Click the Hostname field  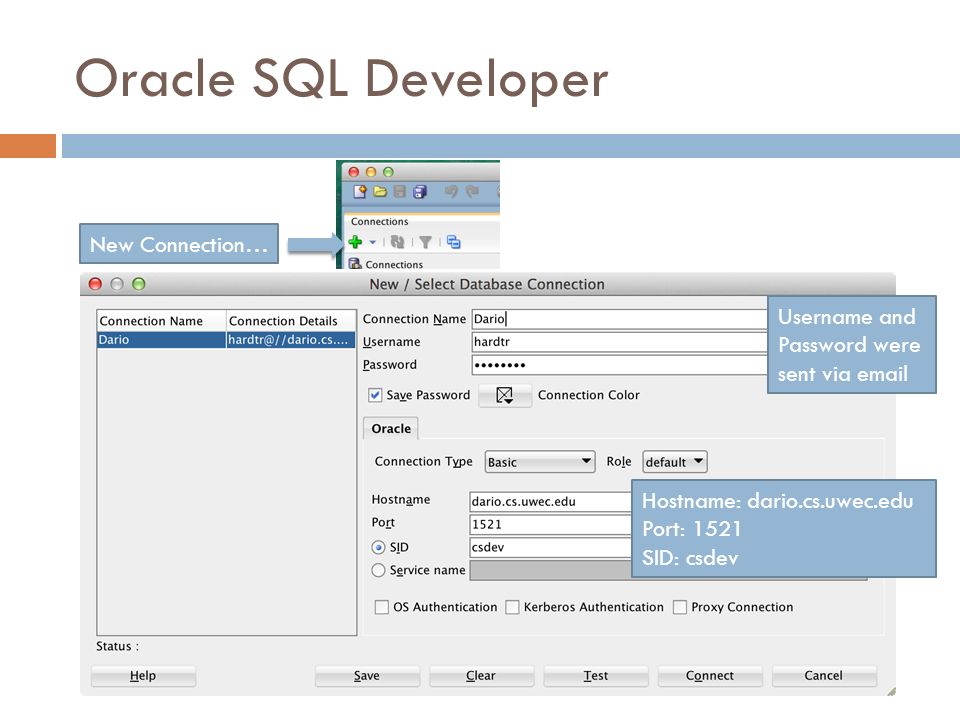pyautogui.click(x=550, y=501)
